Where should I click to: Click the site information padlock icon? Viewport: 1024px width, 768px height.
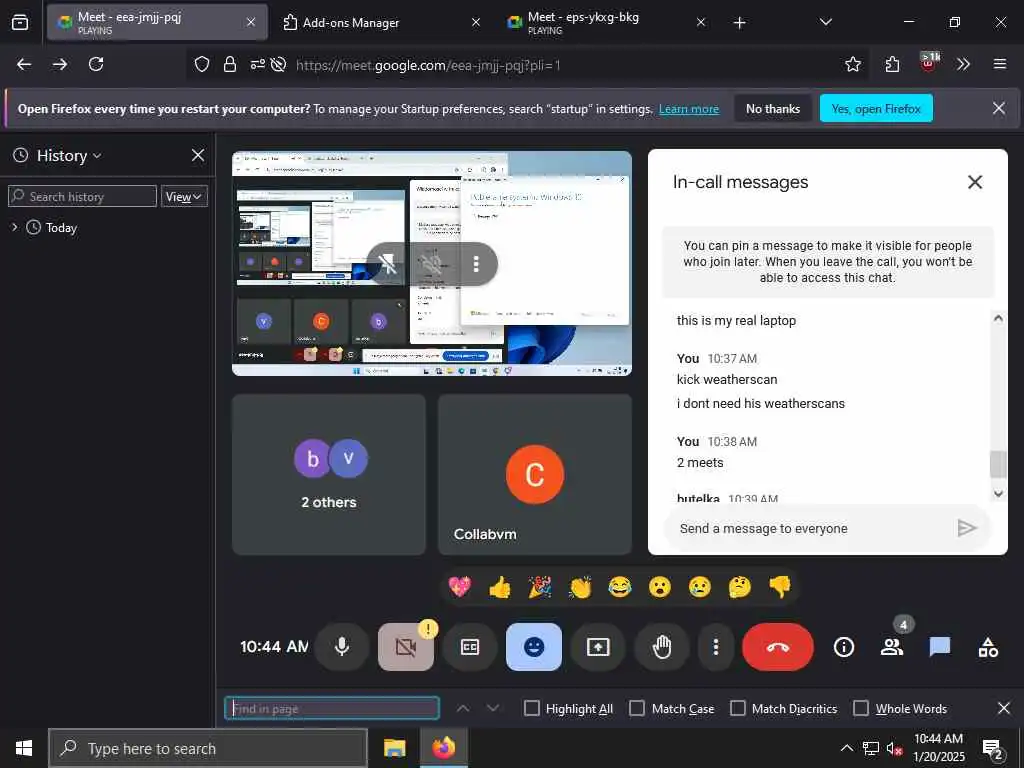click(230, 64)
